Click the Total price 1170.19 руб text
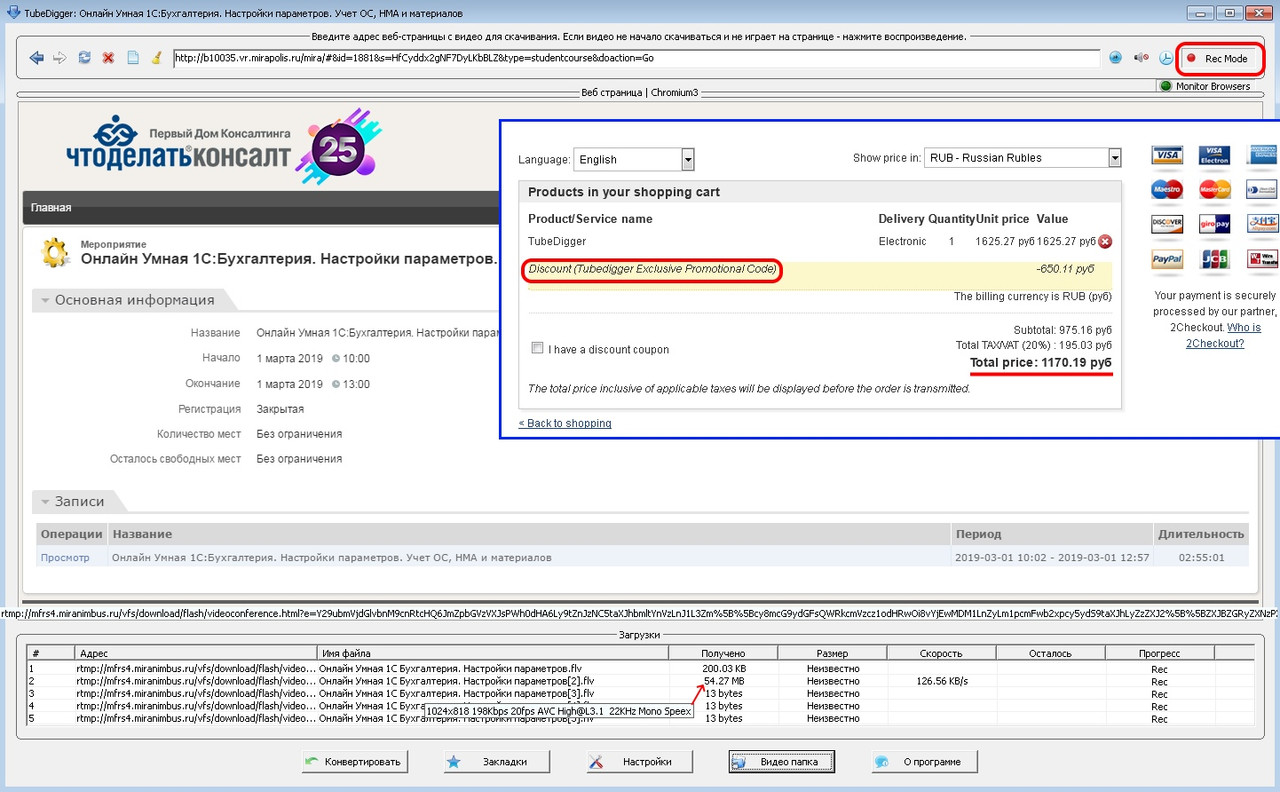Screen dimensions: 1280x792 coord(1041,362)
